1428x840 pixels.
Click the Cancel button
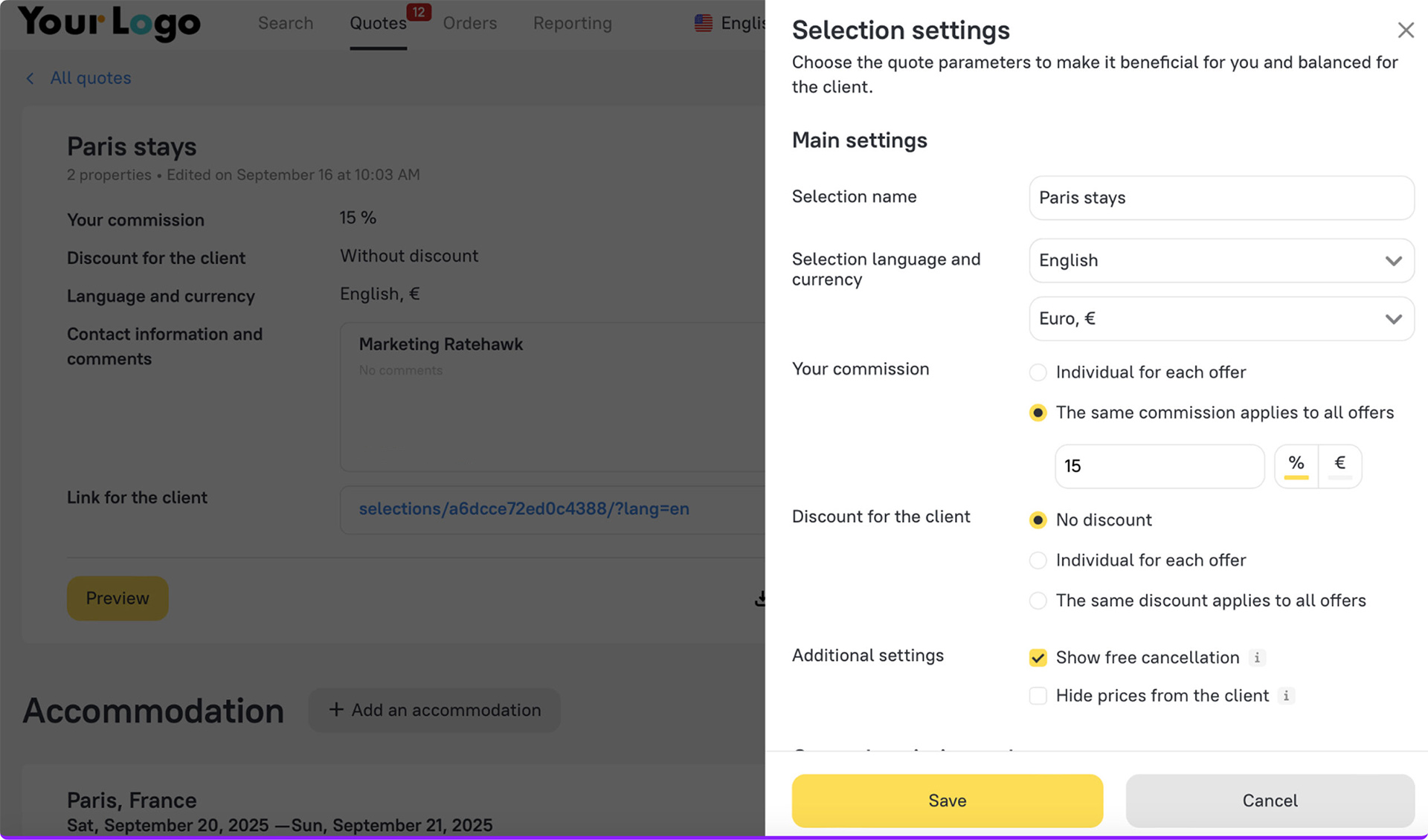[x=1270, y=801]
